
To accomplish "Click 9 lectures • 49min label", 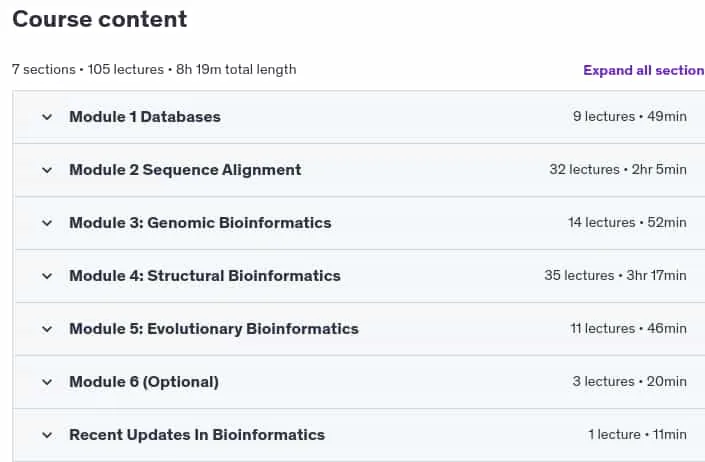I will pyautogui.click(x=629, y=116).
